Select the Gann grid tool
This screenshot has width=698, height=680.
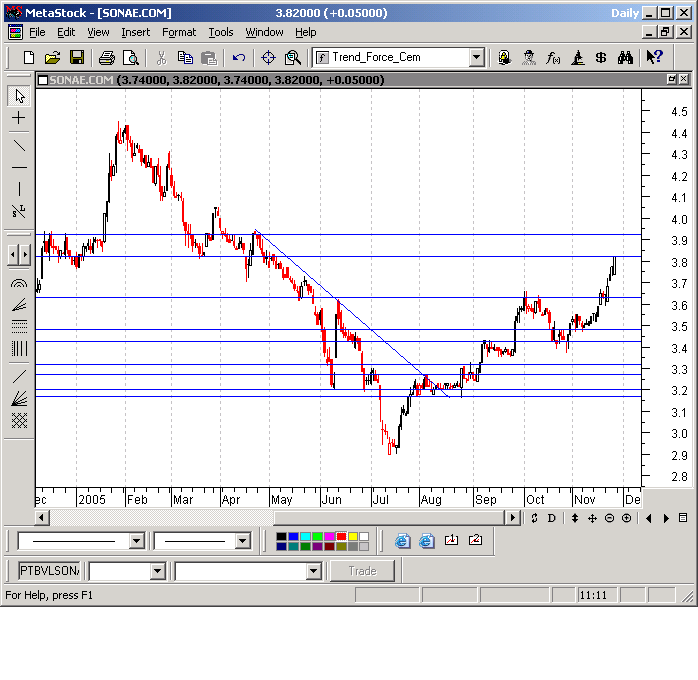(19, 421)
